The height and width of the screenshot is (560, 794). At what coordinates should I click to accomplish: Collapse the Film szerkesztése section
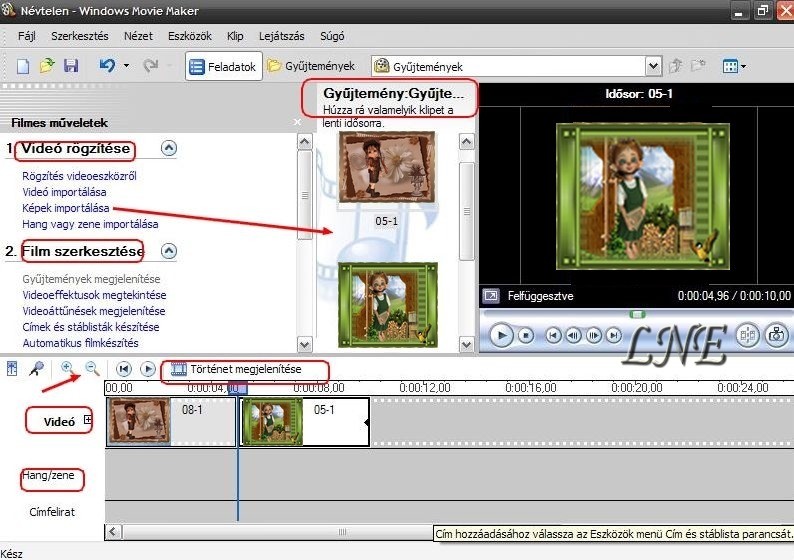[x=169, y=251]
